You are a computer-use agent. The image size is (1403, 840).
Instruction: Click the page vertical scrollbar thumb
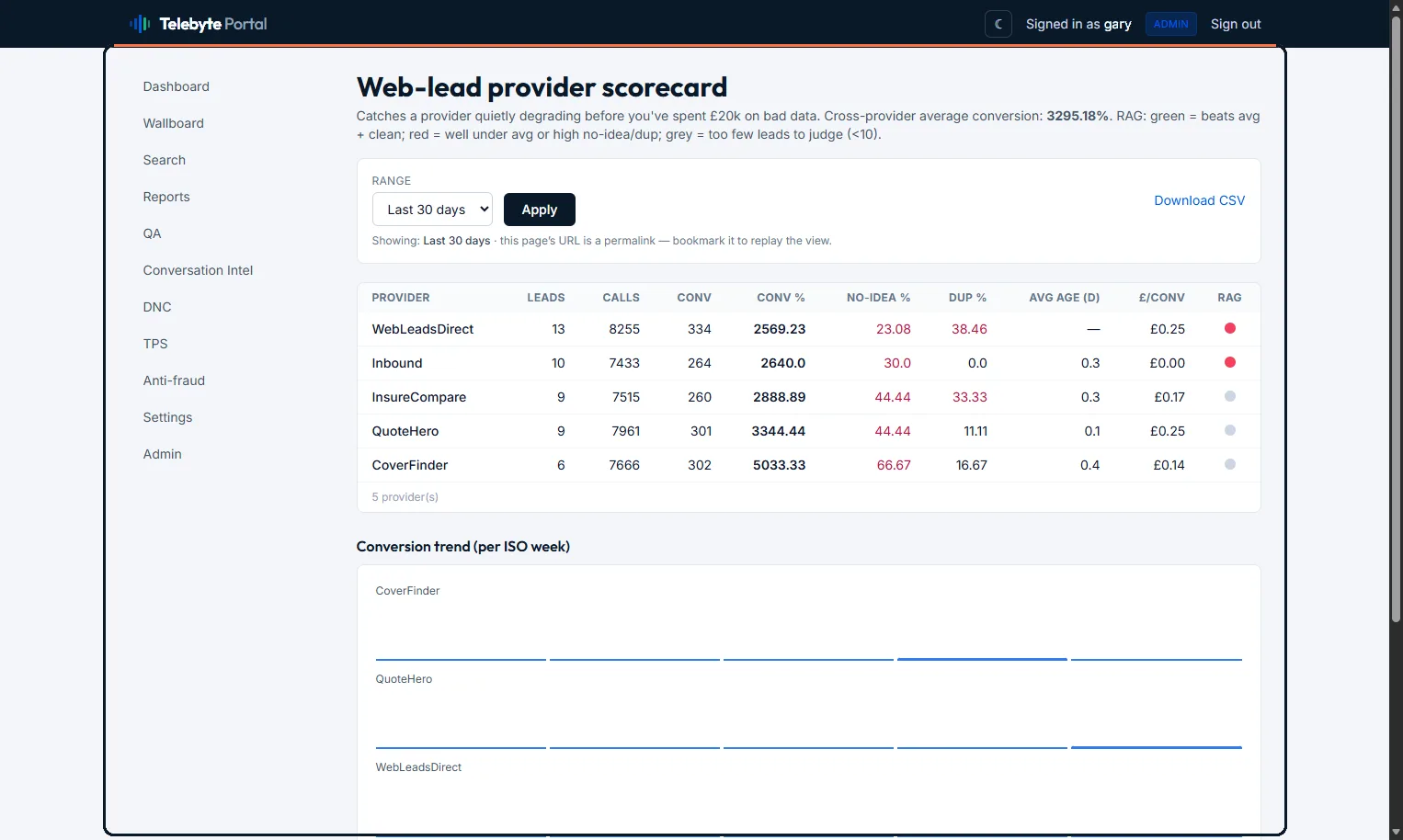tap(1396, 318)
